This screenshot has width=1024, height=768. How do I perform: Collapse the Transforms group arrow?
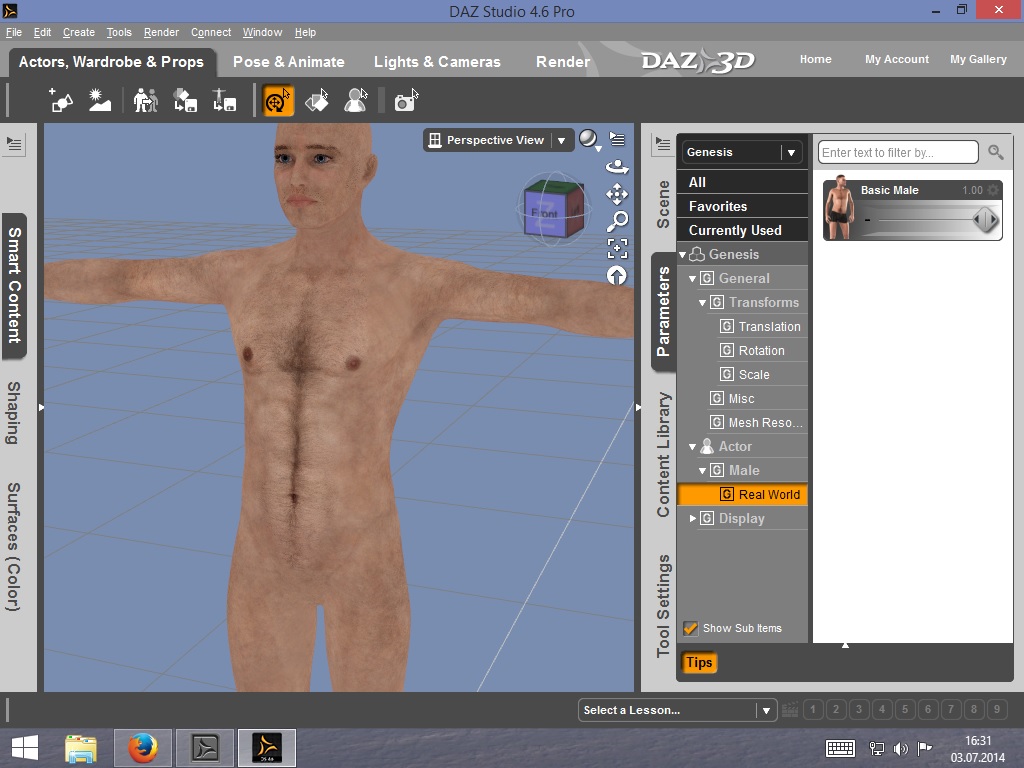703,303
